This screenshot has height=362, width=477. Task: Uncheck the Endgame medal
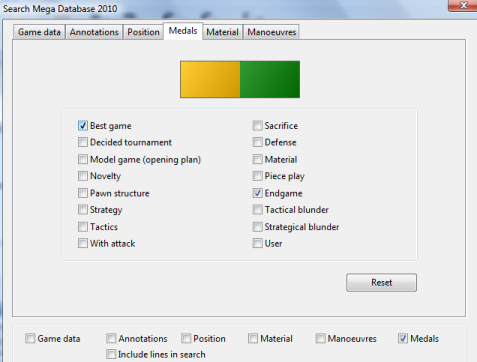257,193
